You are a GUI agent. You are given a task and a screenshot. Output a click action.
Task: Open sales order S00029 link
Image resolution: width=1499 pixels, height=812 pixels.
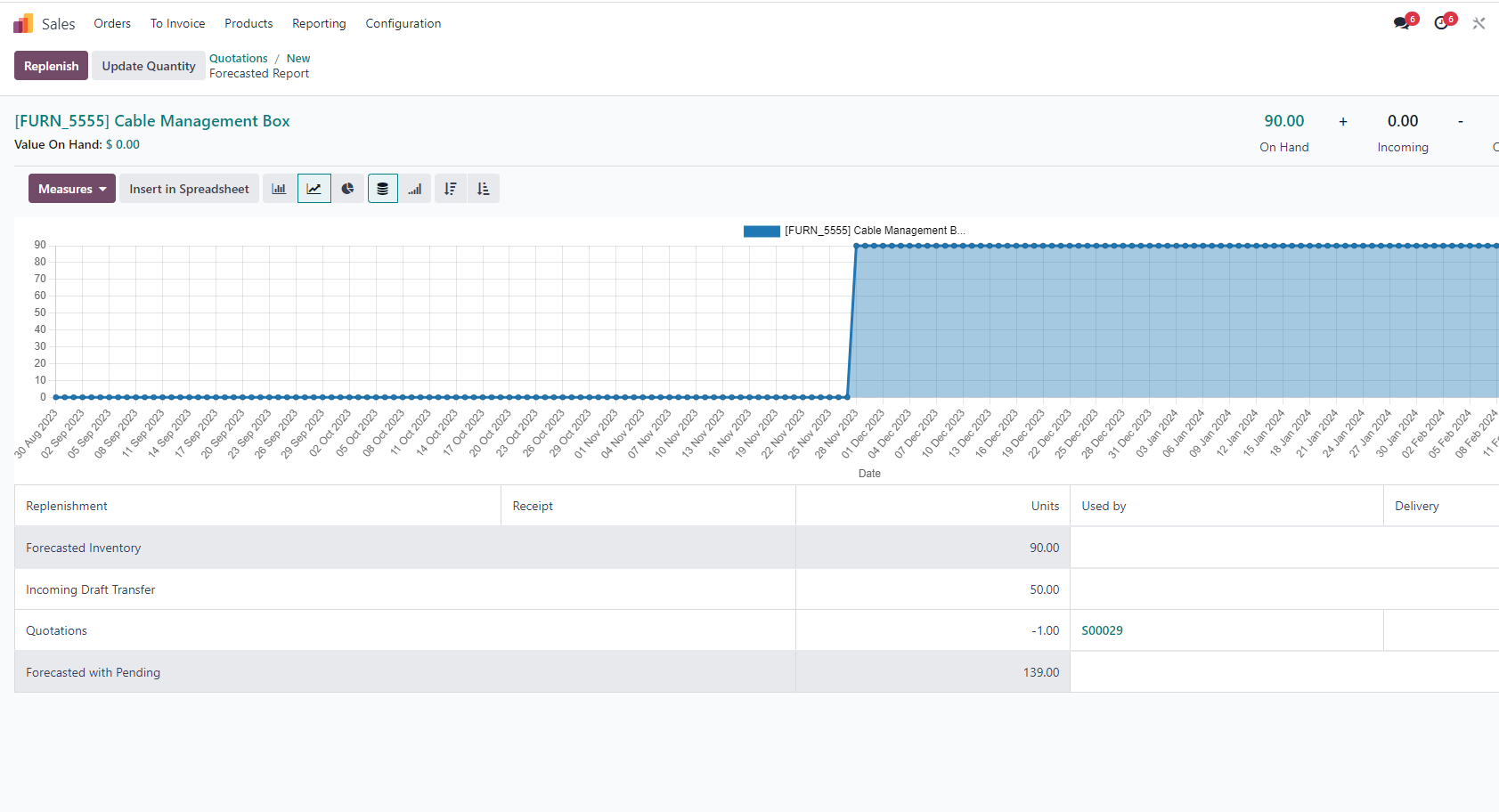[x=1102, y=630]
